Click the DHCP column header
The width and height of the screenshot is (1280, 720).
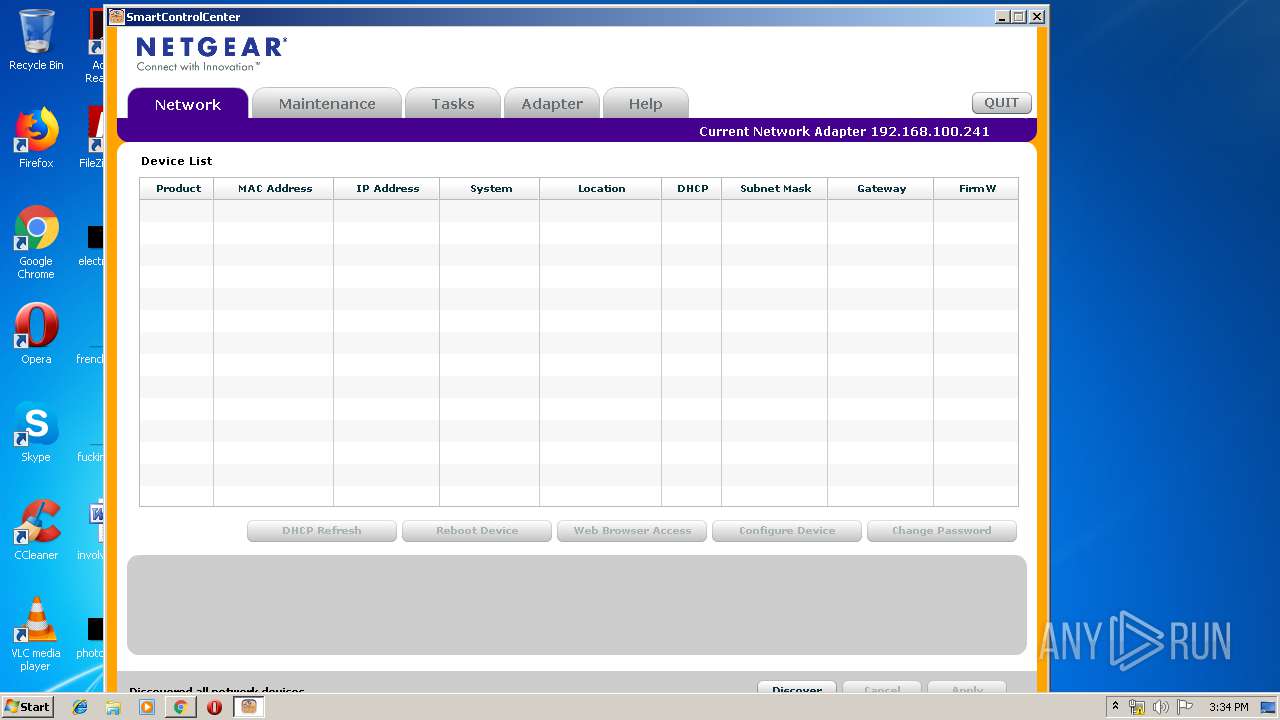pos(692,188)
